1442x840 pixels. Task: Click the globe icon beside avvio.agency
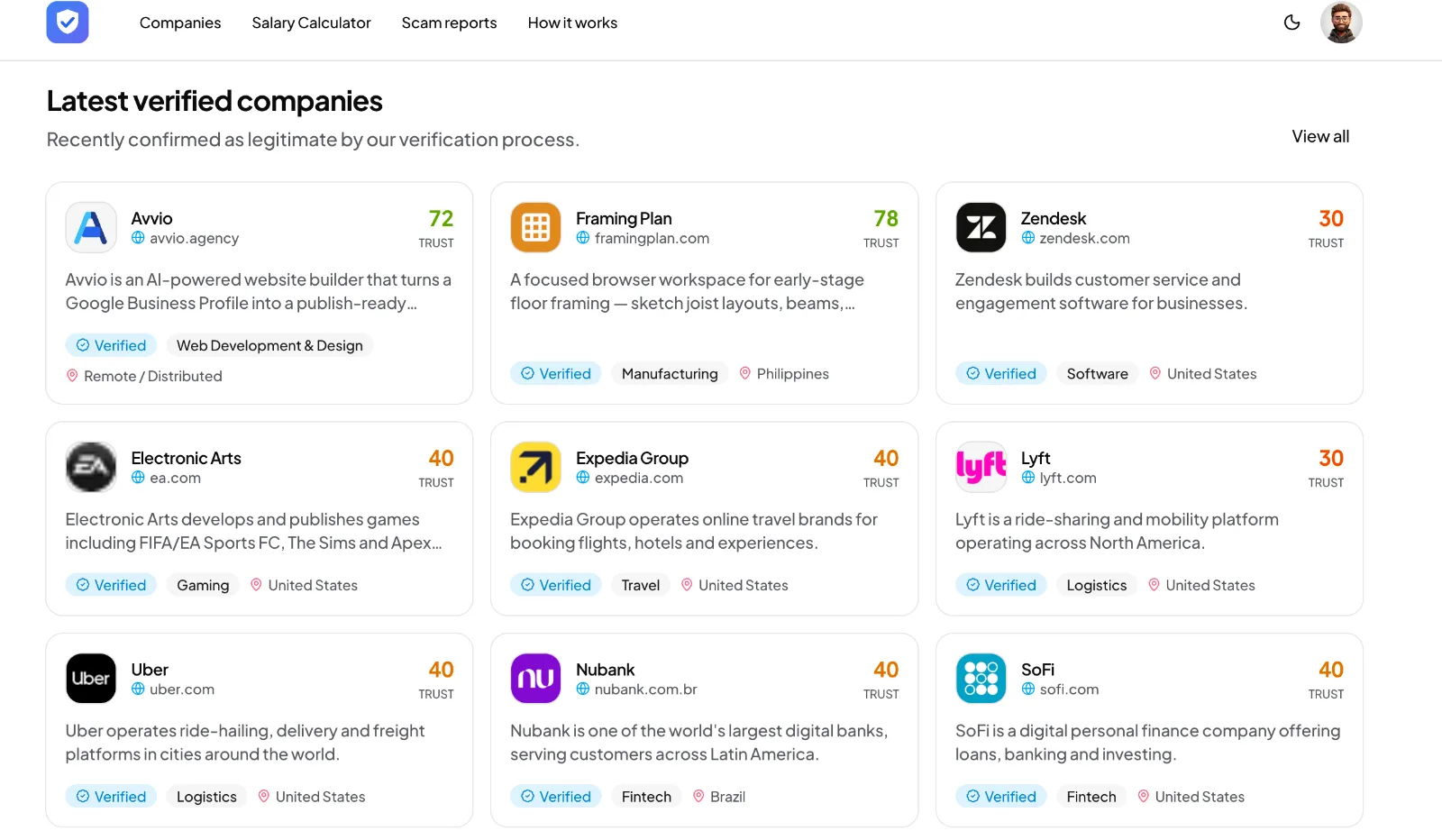tap(138, 238)
